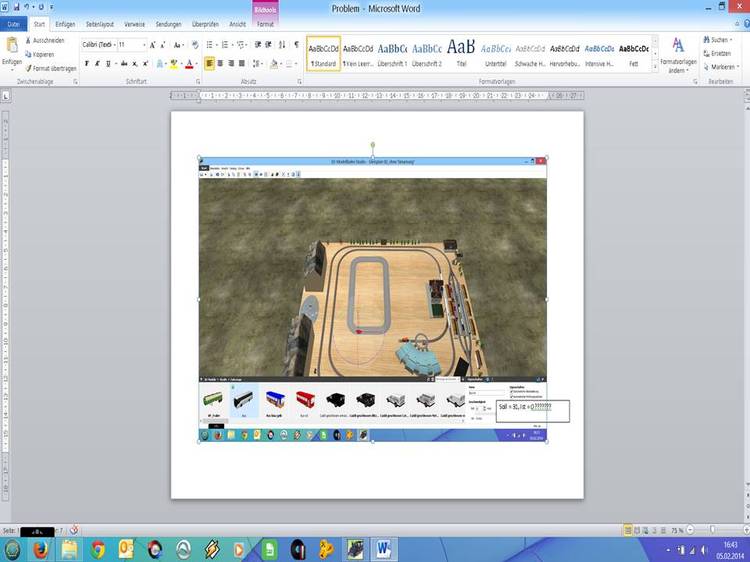
Task: Click Suchen find button
Action: tap(718, 40)
